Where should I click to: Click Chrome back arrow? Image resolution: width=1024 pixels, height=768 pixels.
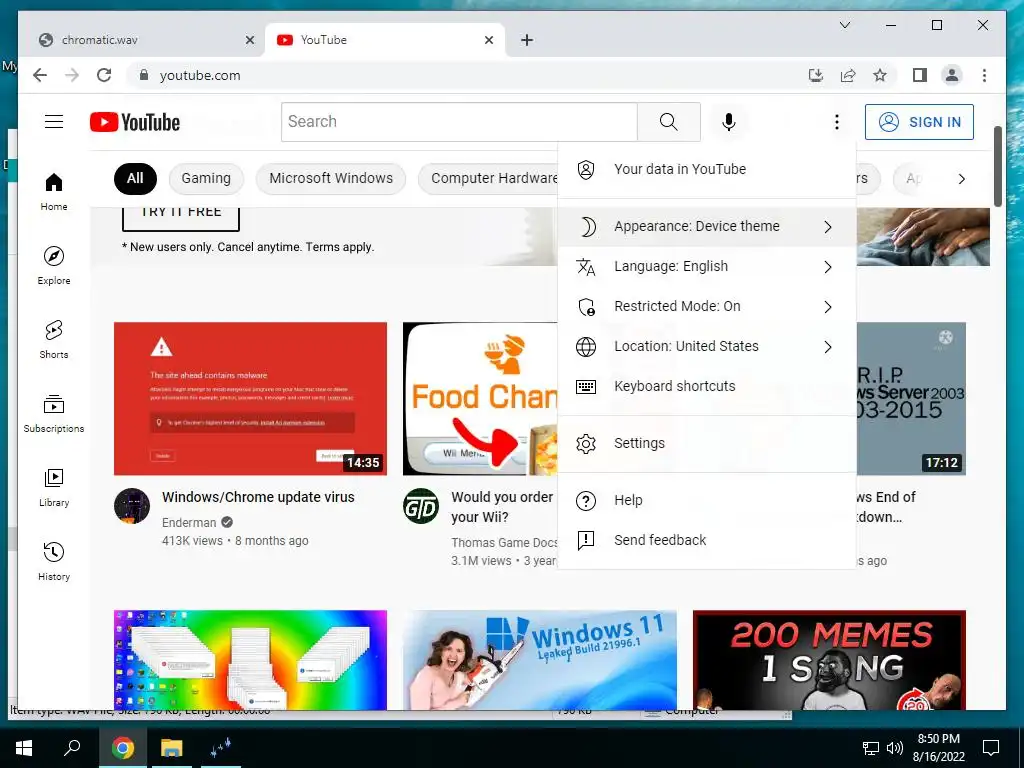point(40,75)
